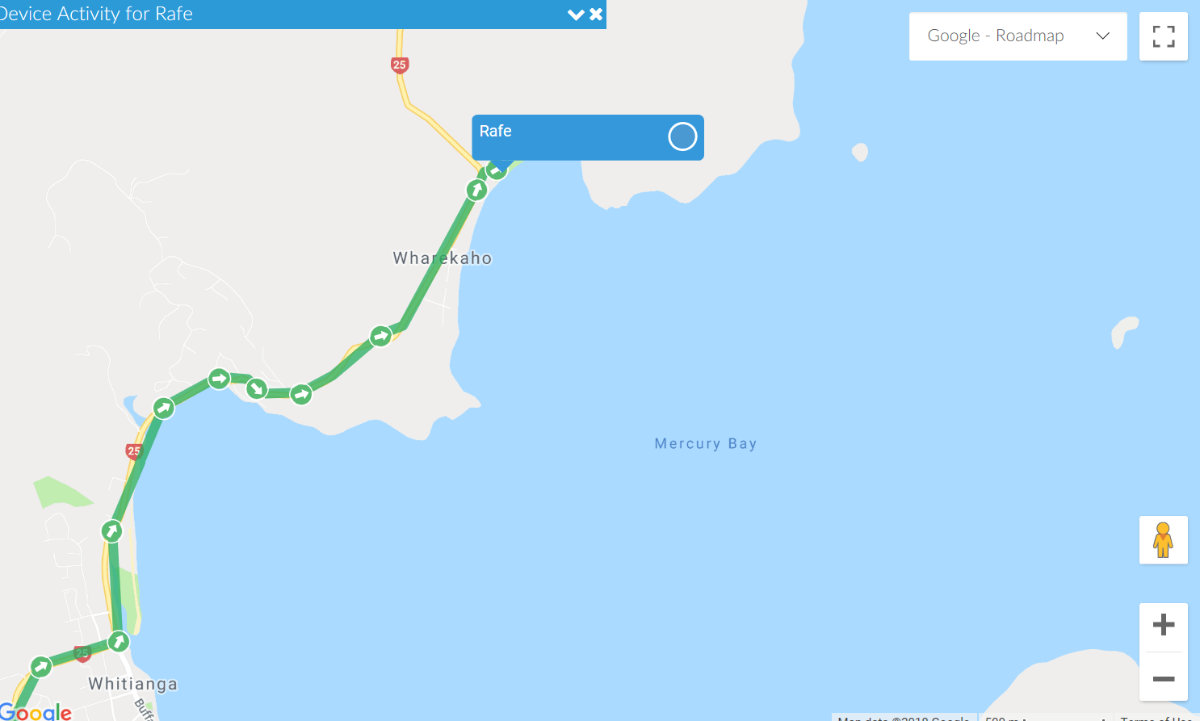Click the Mercury Bay label
This screenshot has width=1200, height=721.
tap(706, 444)
